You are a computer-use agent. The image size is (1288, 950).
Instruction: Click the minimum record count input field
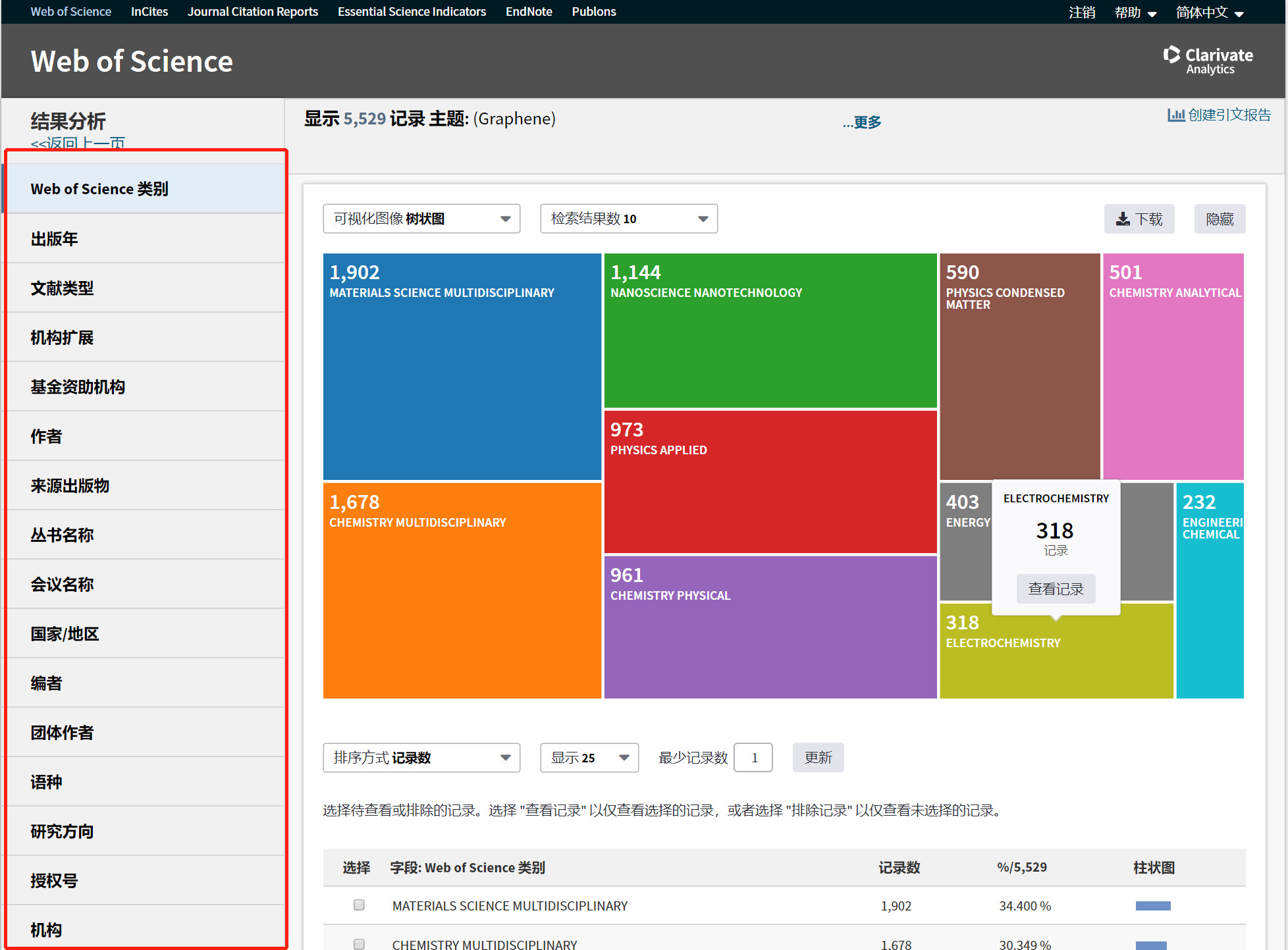point(753,758)
